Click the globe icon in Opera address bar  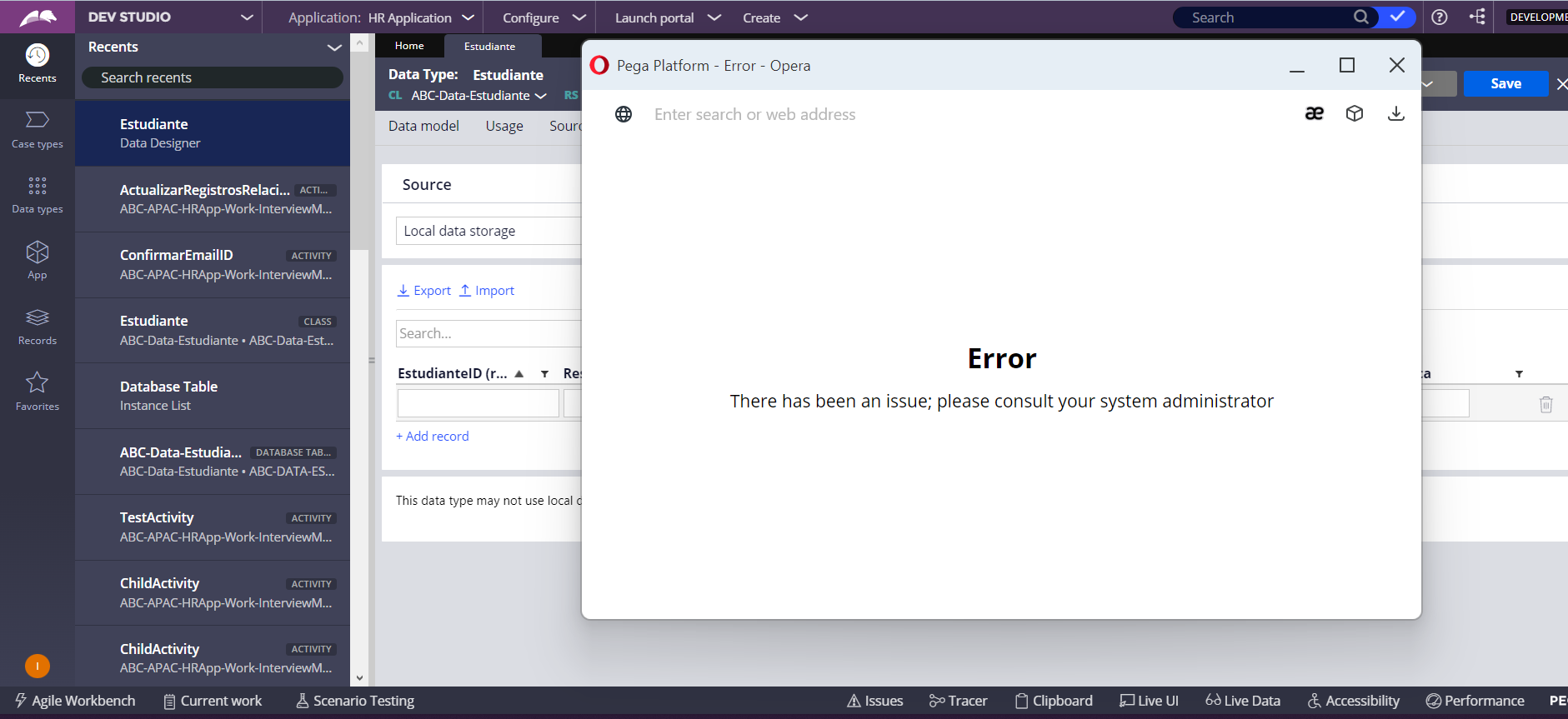(624, 114)
